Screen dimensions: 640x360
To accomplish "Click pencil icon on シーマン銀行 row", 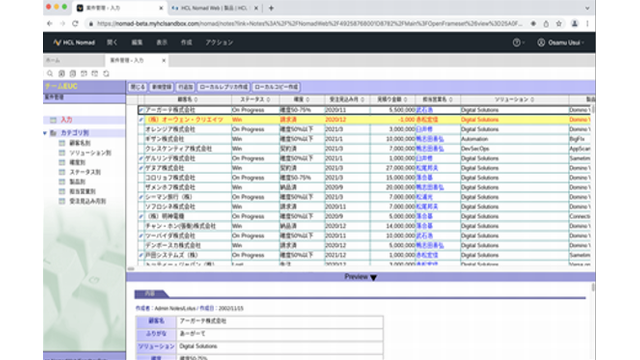I will point(141,197).
